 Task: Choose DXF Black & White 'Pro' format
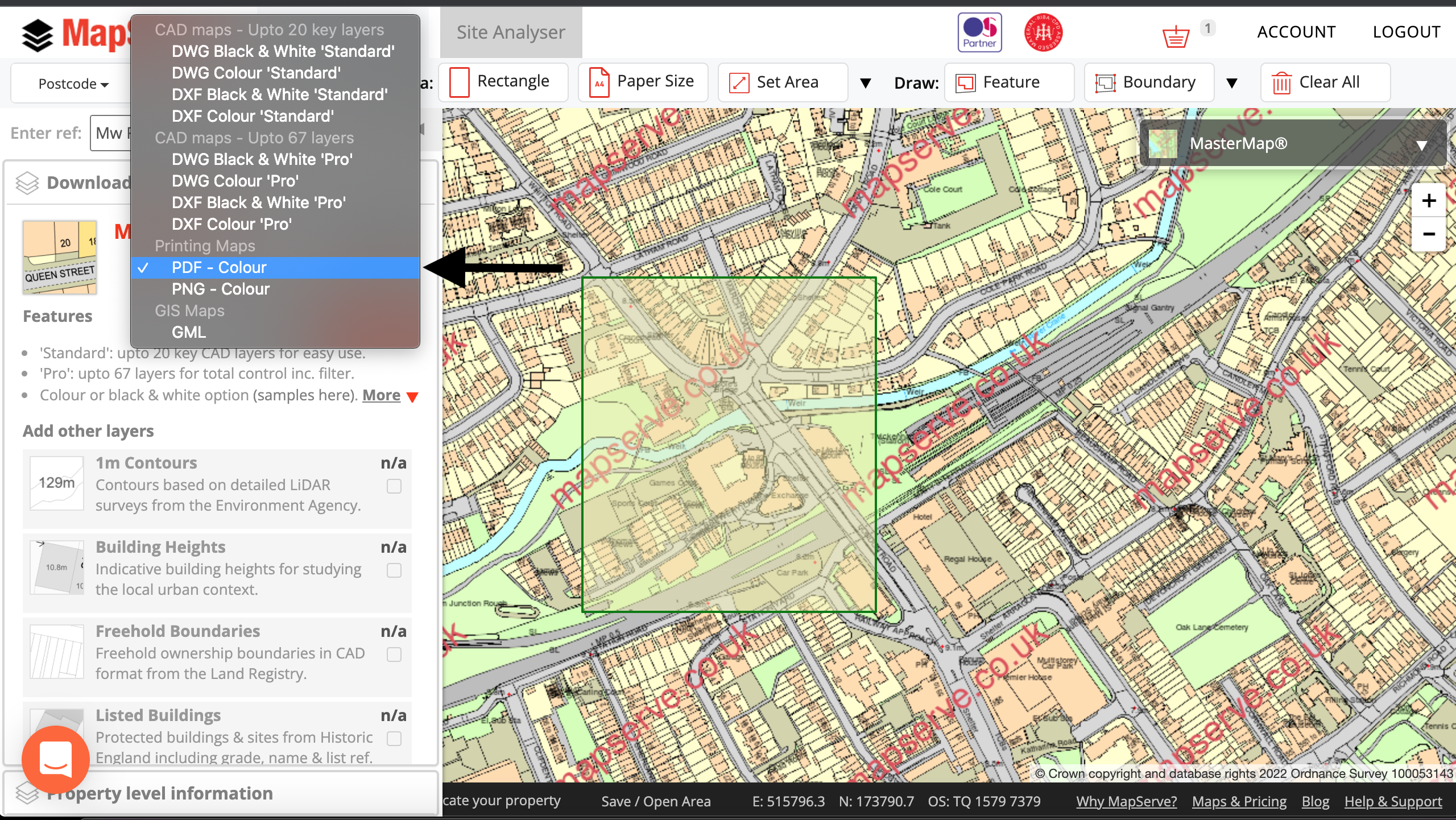275,202
